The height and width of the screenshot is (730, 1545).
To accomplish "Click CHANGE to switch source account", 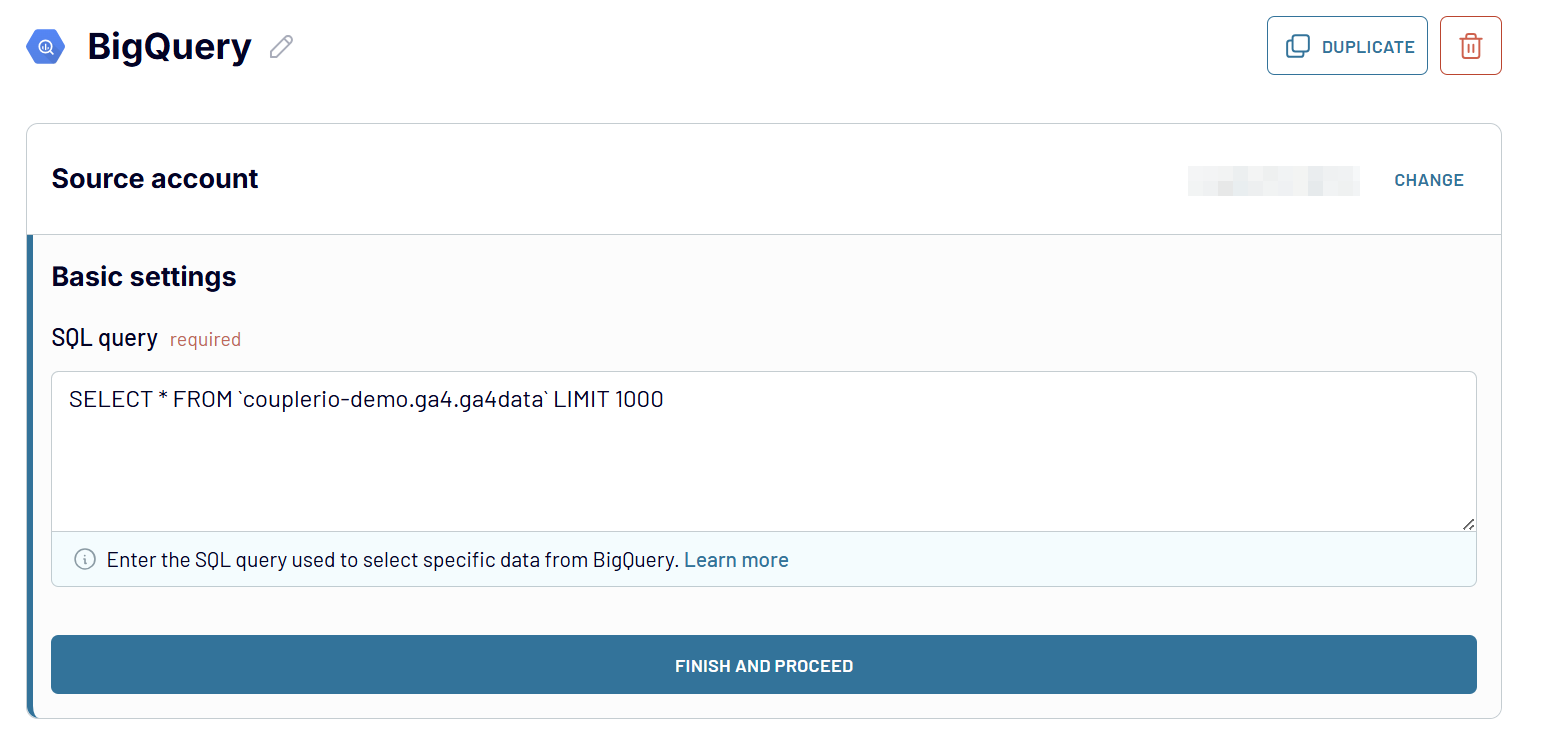I will (x=1428, y=180).
